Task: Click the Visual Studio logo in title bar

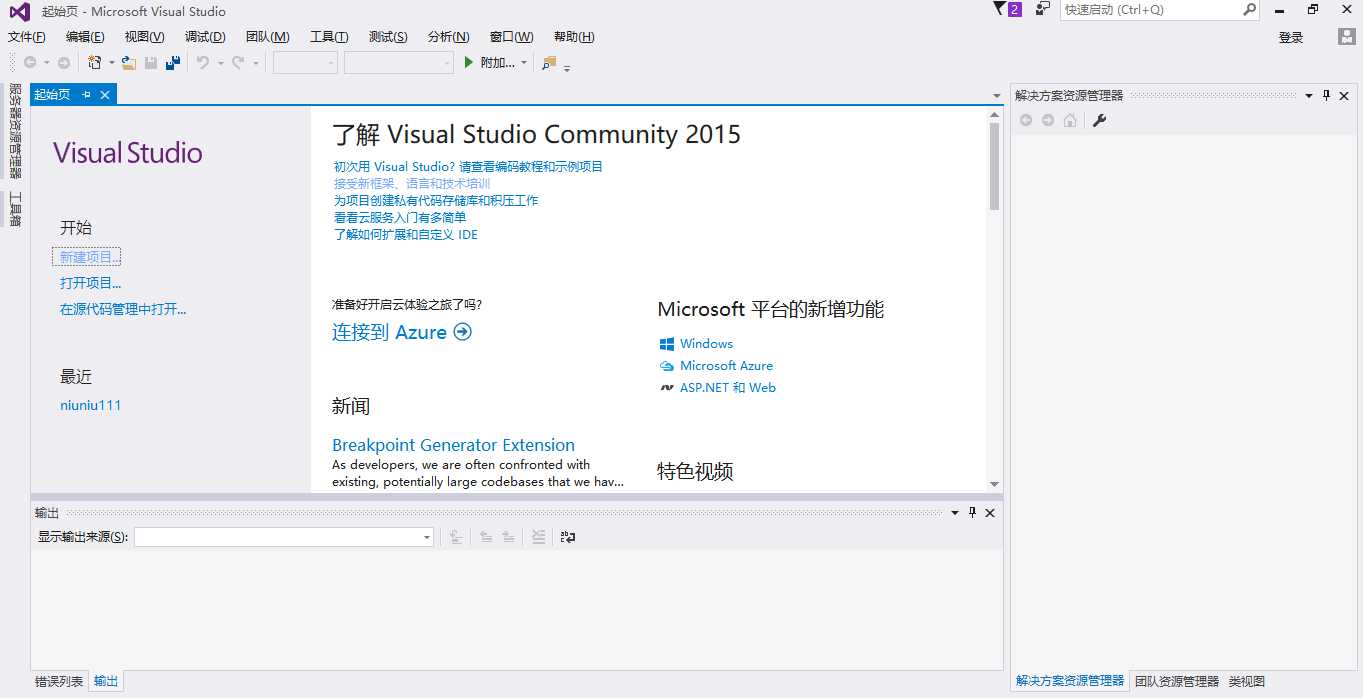Action: tap(20, 11)
